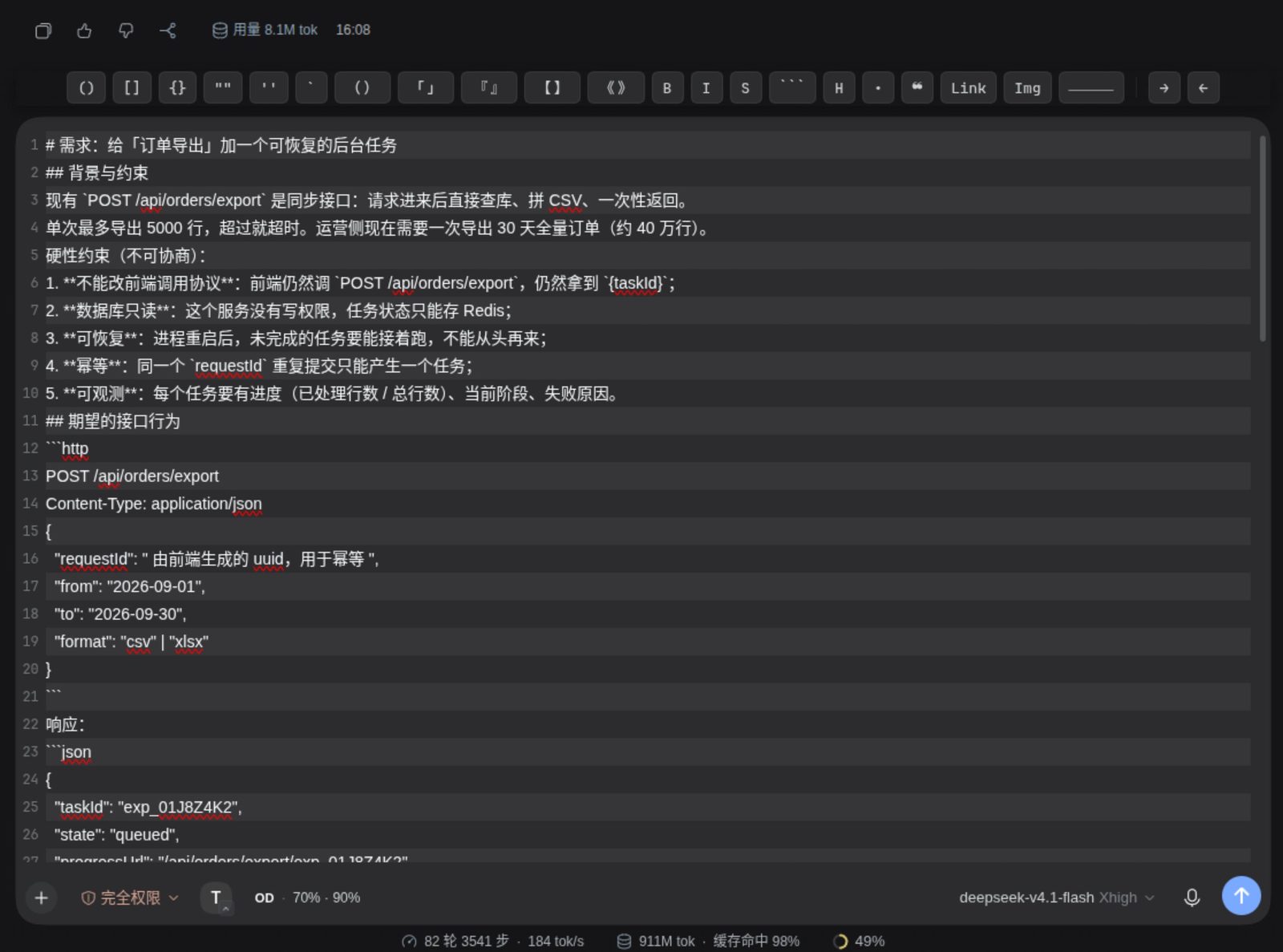1283x952 pixels.
Task: Click line 13 text POST /api/orders/export
Action: (132, 476)
